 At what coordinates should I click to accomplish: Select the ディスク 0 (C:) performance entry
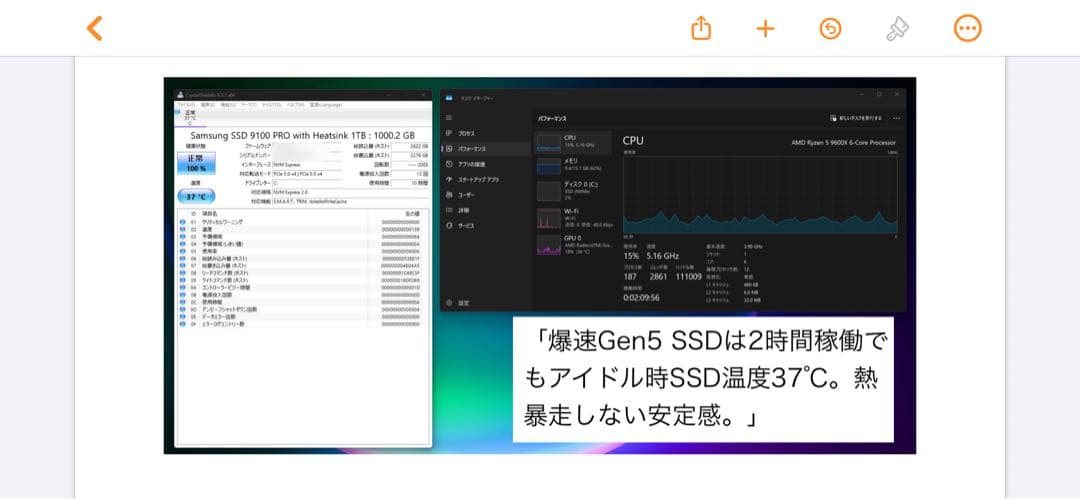[573, 191]
